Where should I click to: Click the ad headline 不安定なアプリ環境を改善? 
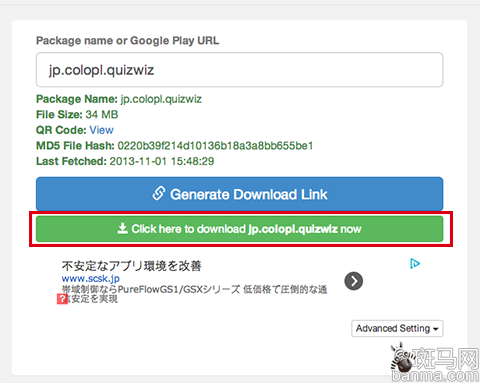pyautogui.click(x=131, y=266)
